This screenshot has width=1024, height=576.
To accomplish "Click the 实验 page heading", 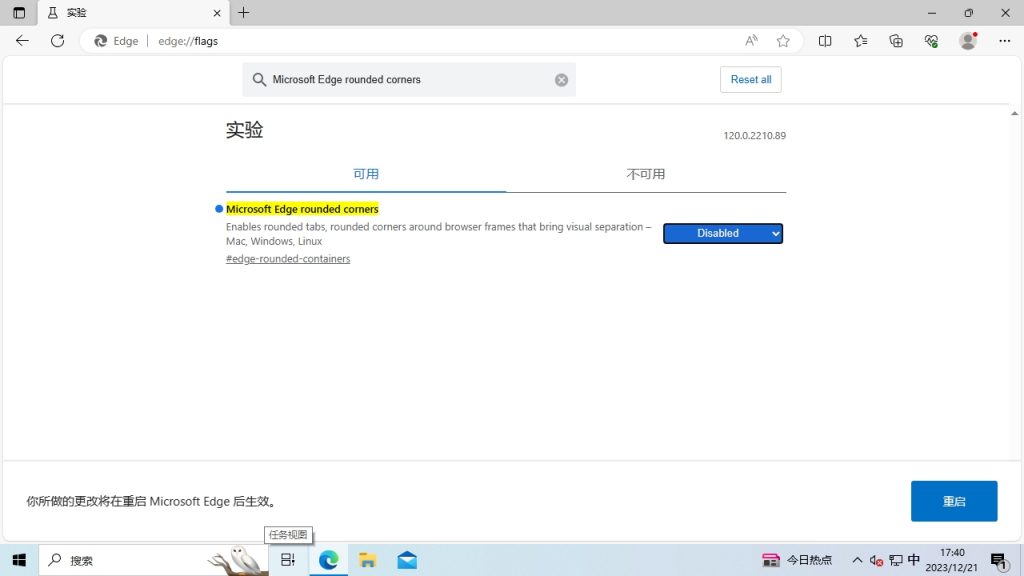I will pyautogui.click(x=244, y=129).
